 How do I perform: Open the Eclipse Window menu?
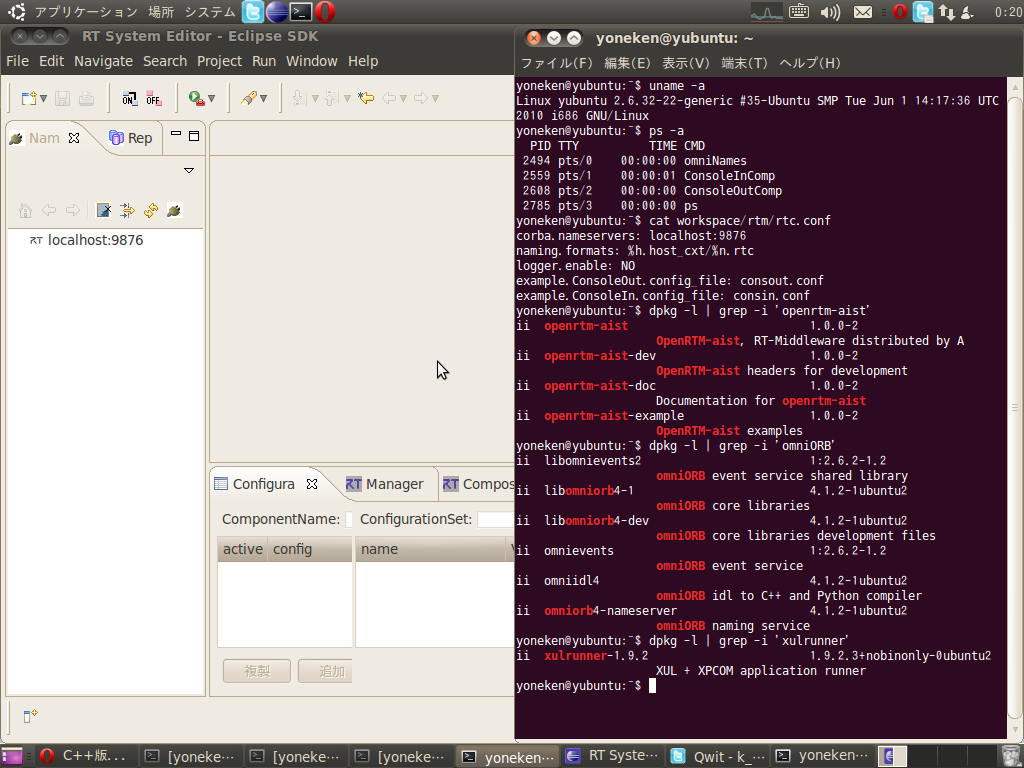(x=312, y=61)
